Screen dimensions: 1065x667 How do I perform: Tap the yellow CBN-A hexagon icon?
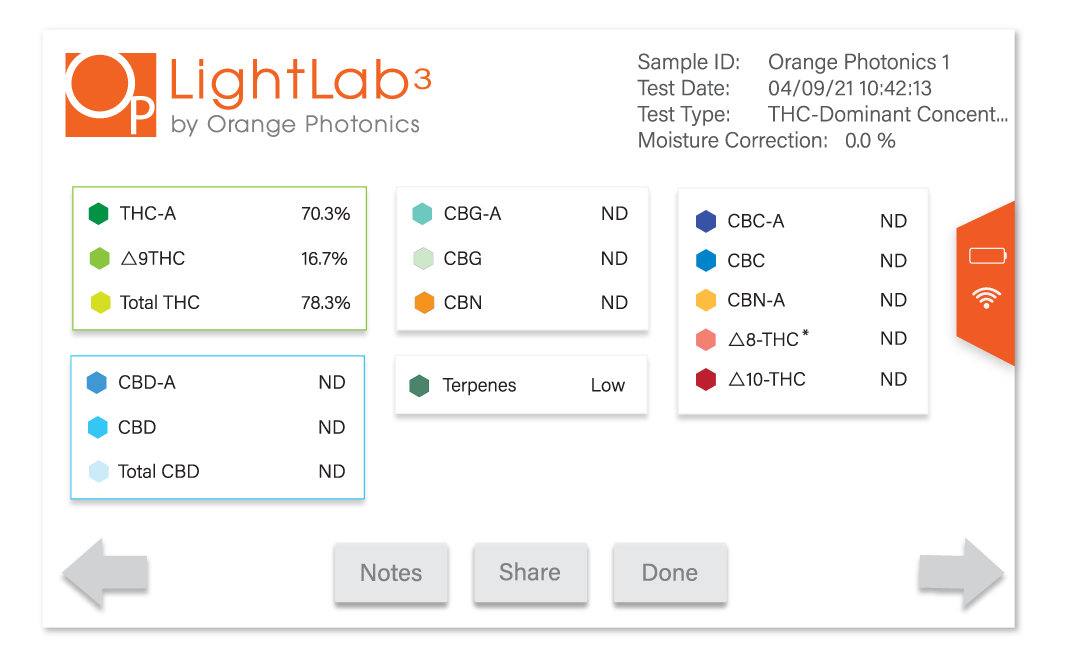706,300
